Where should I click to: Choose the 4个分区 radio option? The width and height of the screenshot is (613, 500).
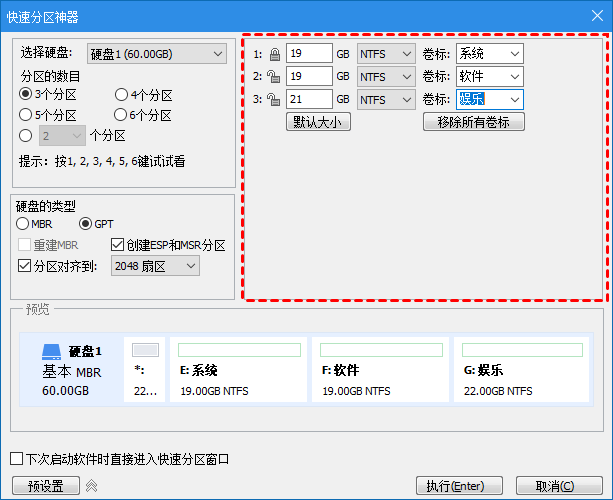click(x=121, y=95)
